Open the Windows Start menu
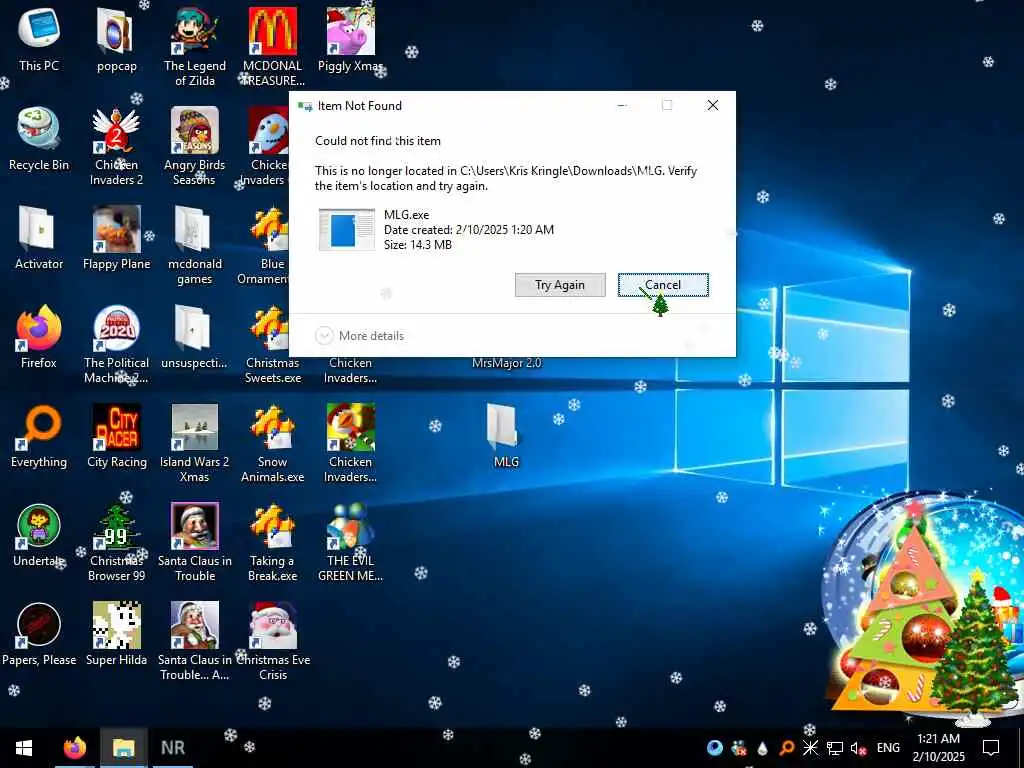1024x768 pixels. click(x=24, y=748)
